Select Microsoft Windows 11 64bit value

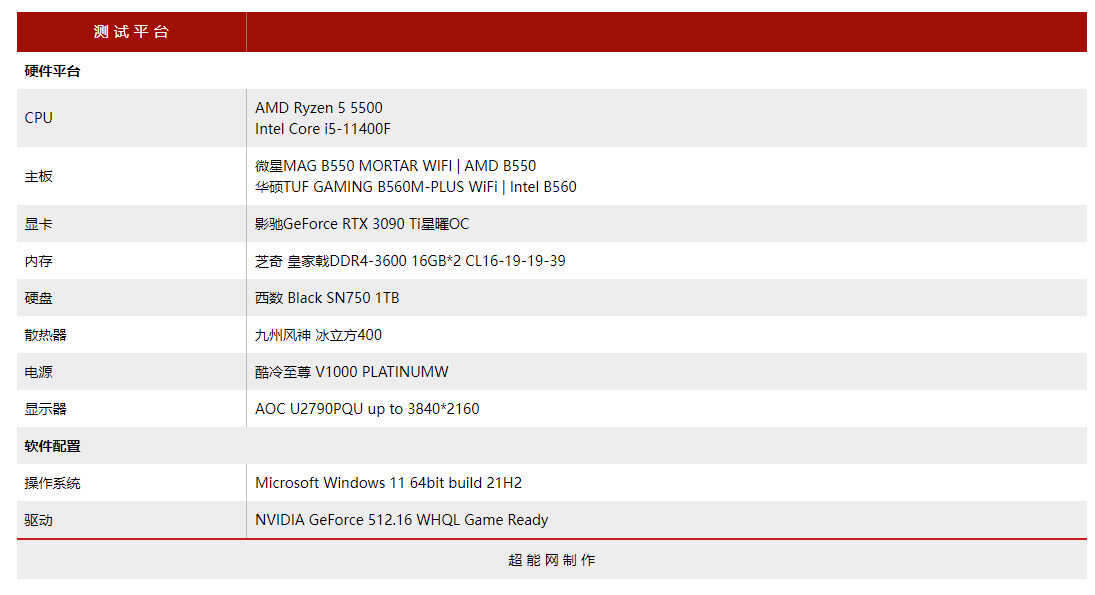pyautogui.click(x=388, y=483)
